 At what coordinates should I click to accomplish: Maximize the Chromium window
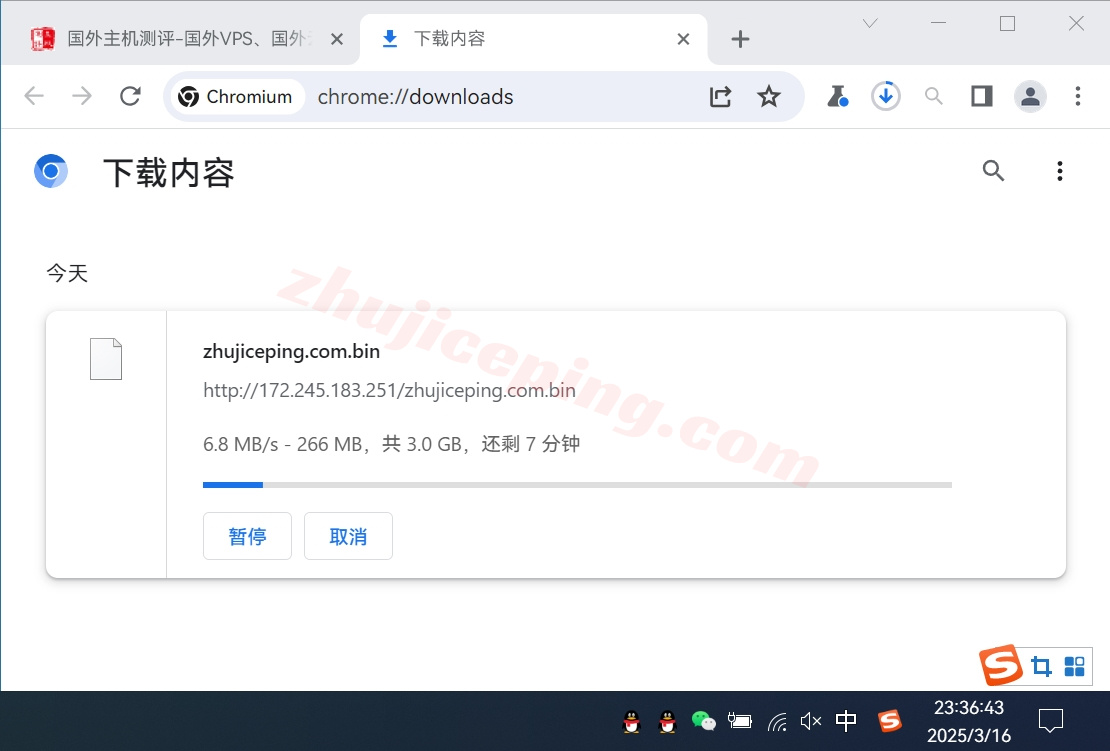pos(1007,23)
